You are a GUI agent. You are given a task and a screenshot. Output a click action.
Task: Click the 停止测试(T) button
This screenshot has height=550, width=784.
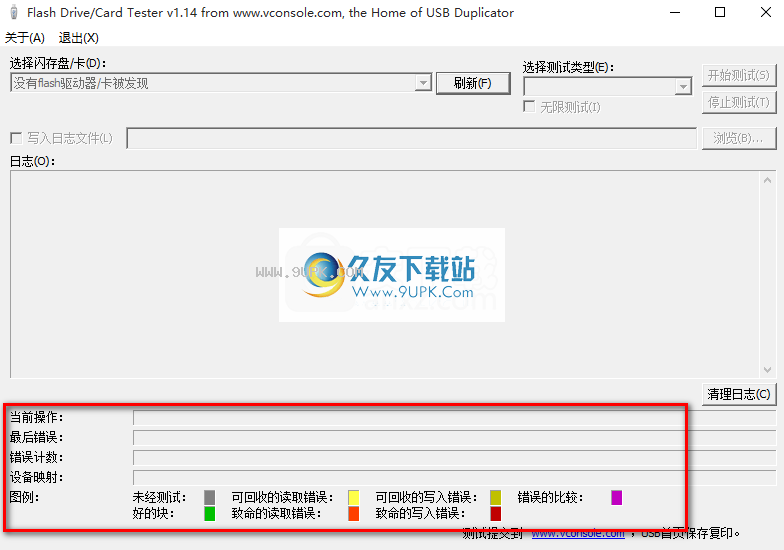[x=738, y=102]
